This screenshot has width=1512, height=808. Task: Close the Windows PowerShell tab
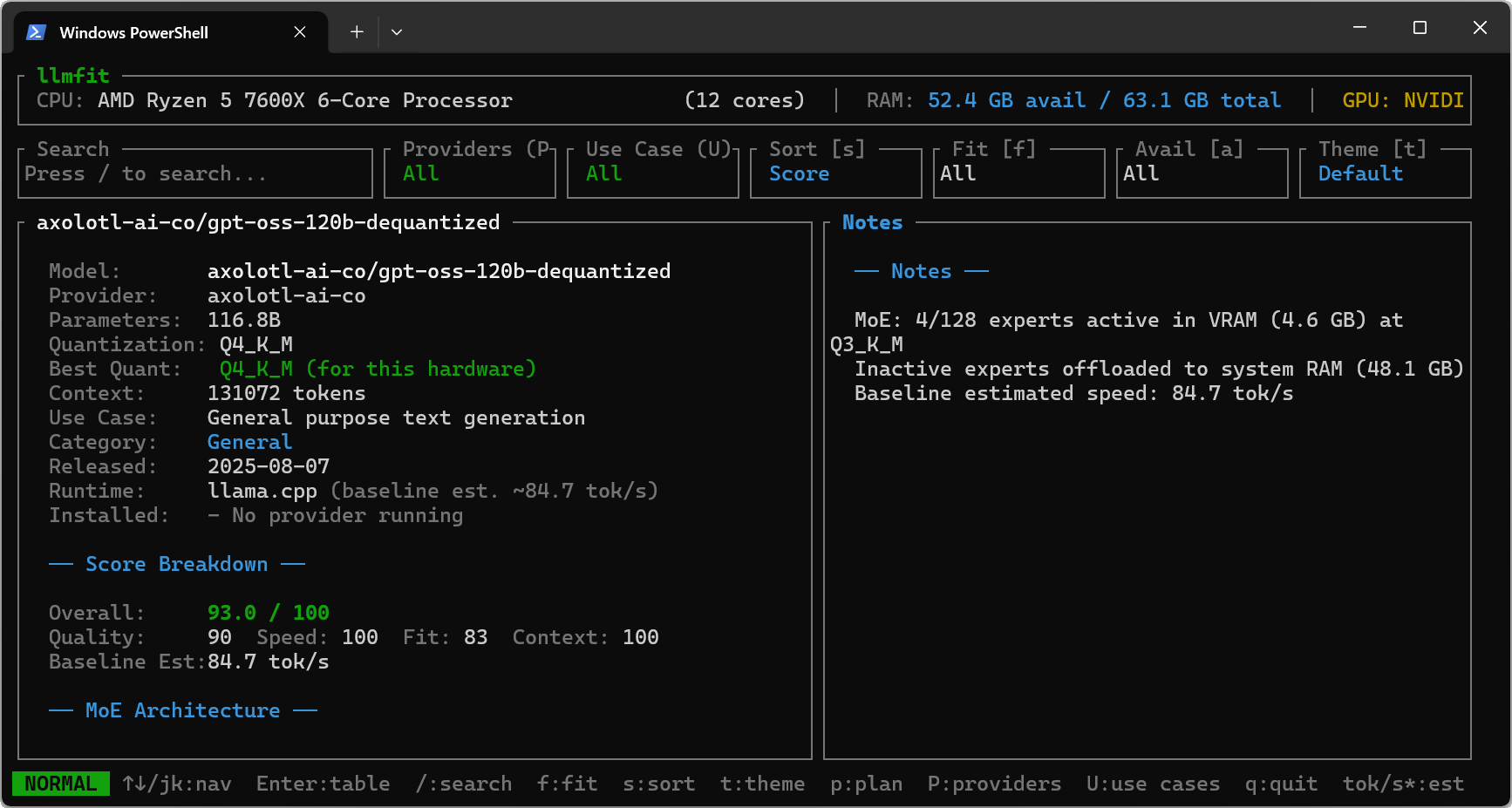pos(300,32)
